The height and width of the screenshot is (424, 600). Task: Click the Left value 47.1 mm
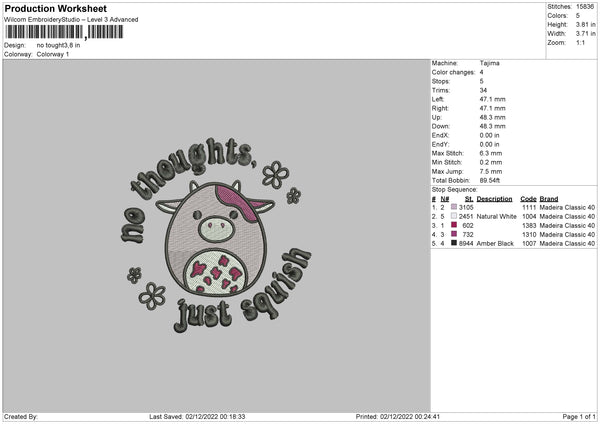(x=492, y=99)
